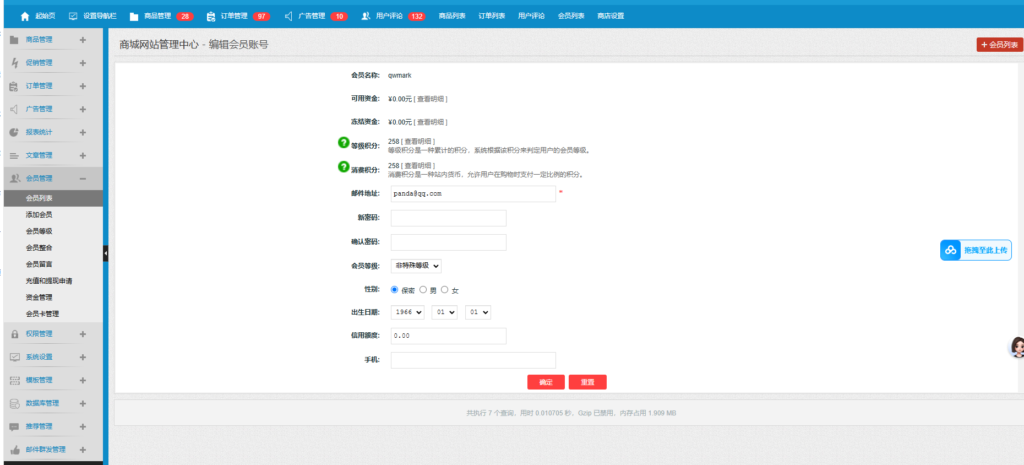Click the green help icon beside 等级积分
This screenshot has width=1024, height=465.
(343, 142)
